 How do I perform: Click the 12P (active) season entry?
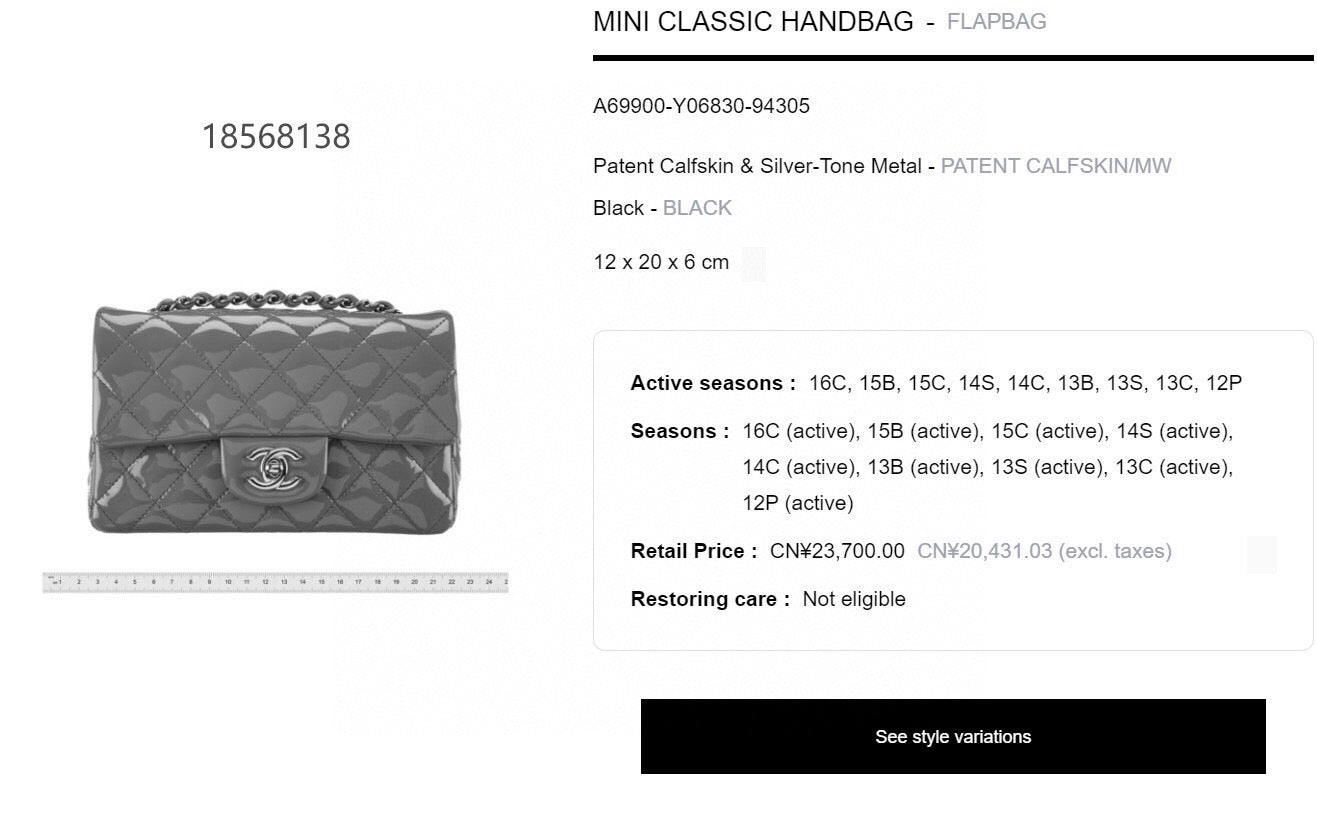[x=797, y=503]
